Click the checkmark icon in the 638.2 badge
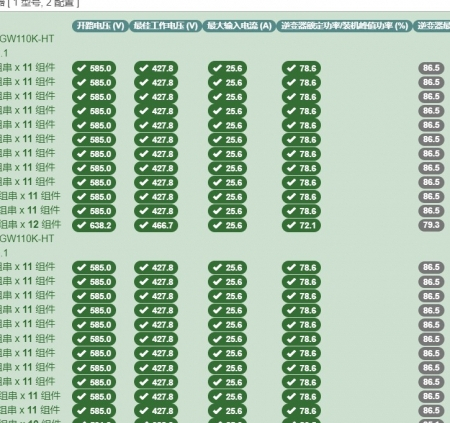 pyautogui.click(x=82, y=225)
